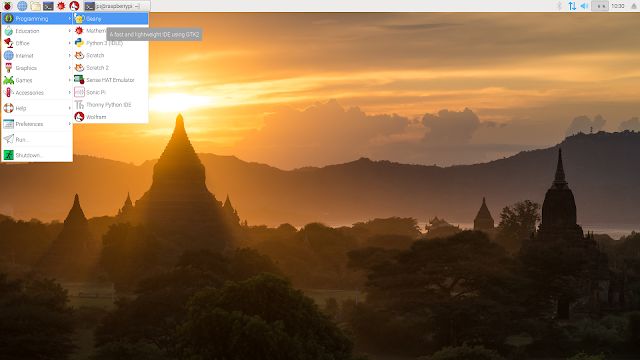The width and height of the screenshot is (640, 360).
Task: Click the Raspberry Pi menu icon in taskbar
Action: (7, 6)
